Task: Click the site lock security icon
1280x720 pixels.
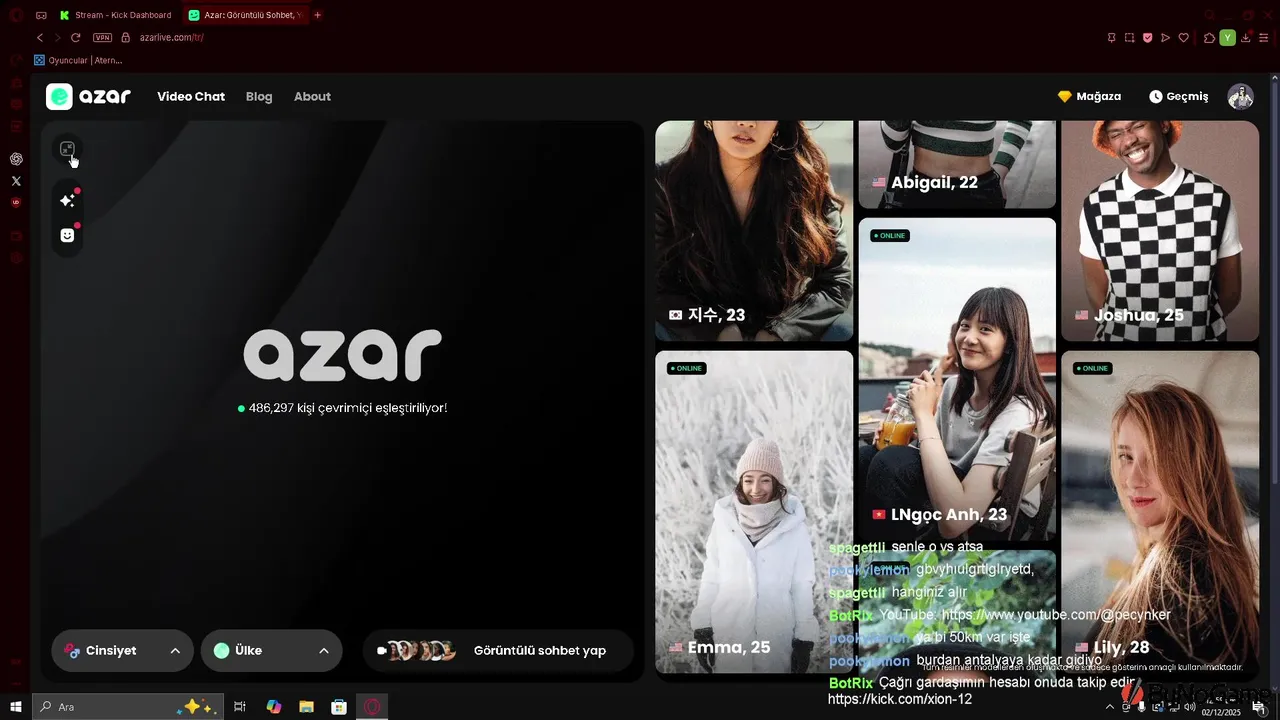Action: [126, 38]
